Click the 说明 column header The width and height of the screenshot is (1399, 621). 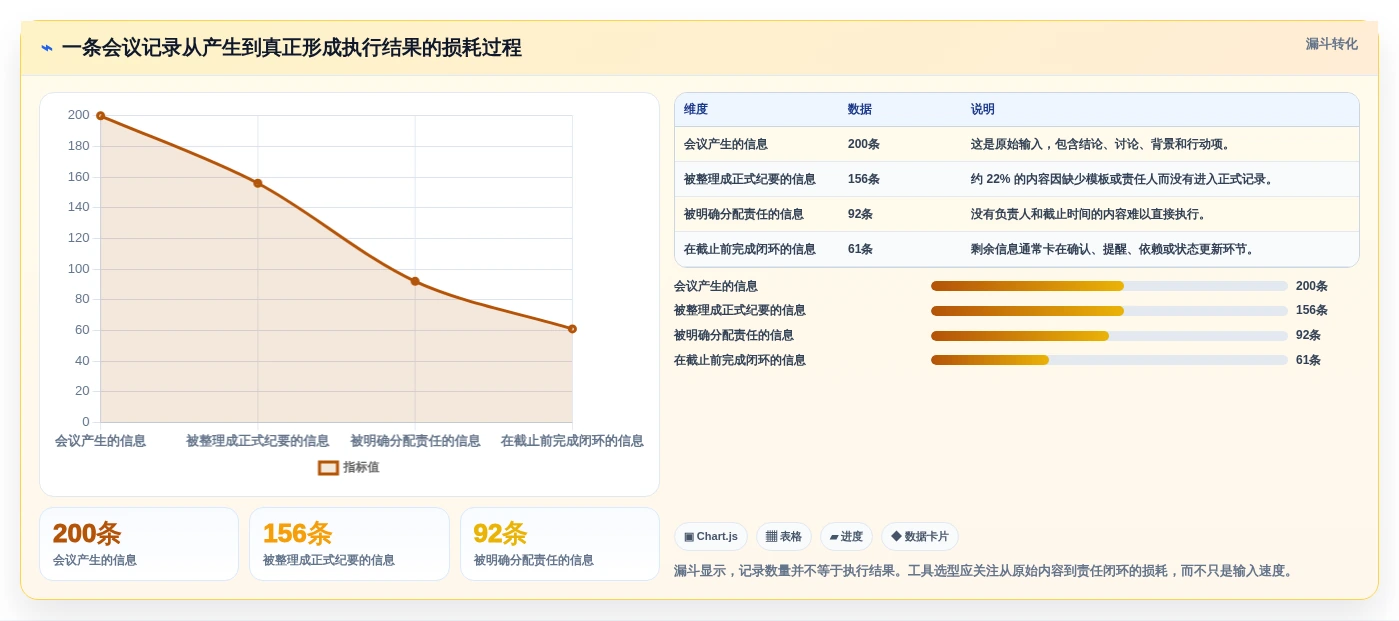982,109
